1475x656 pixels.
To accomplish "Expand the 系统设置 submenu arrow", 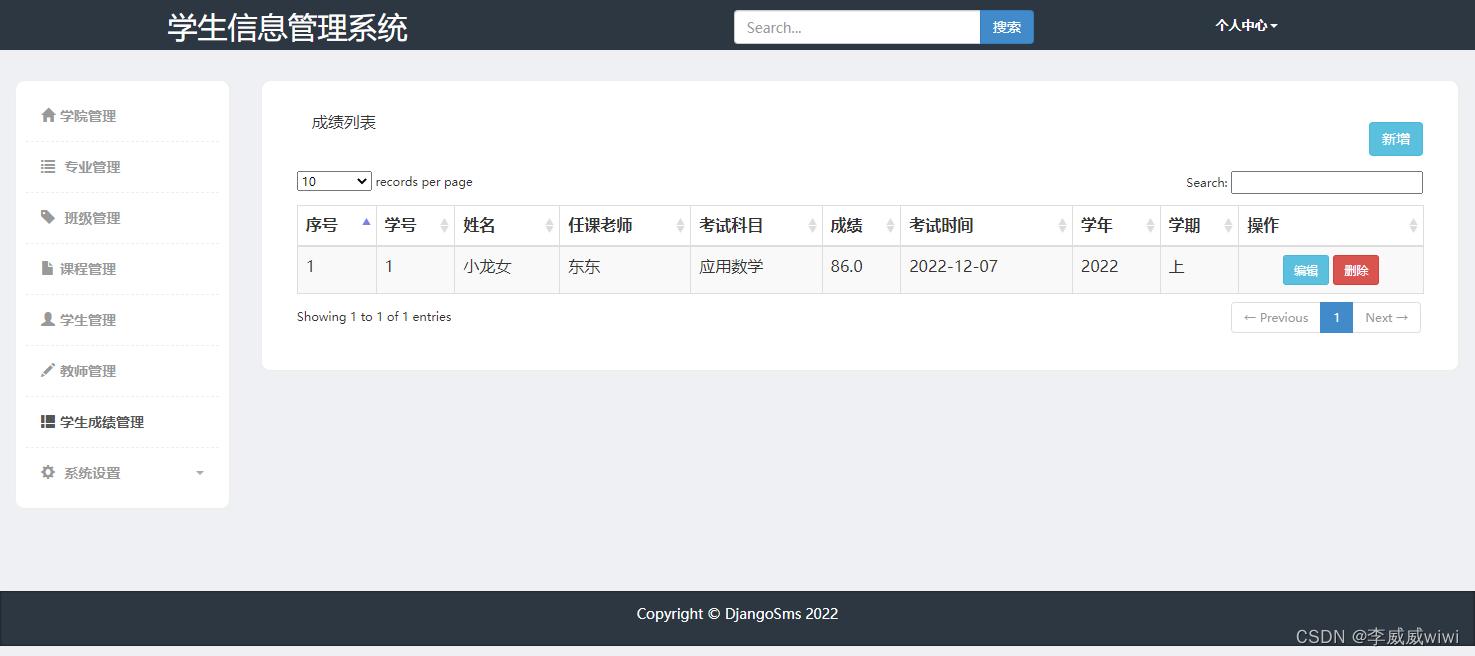I will click(x=200, y=473).
